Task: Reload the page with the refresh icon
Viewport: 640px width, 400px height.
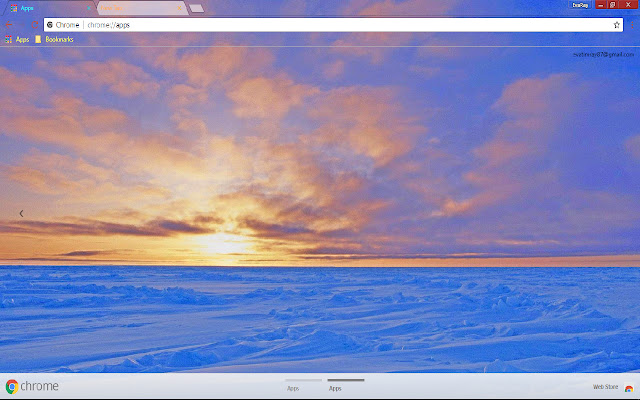Action: click(35, 25)
